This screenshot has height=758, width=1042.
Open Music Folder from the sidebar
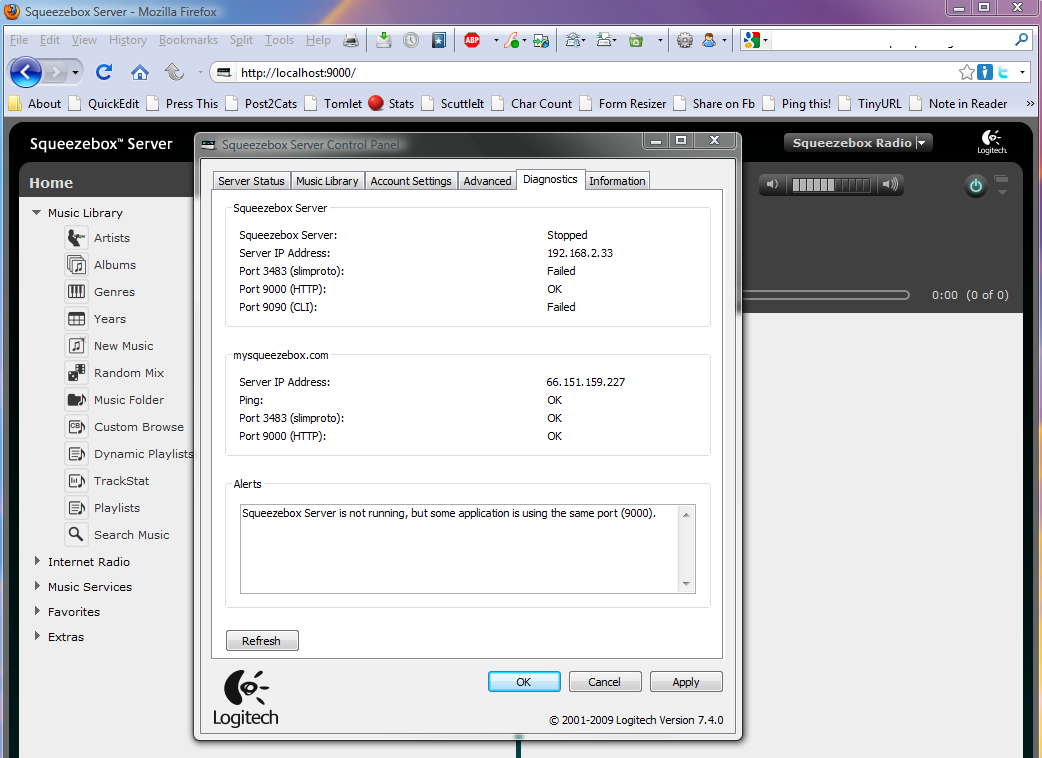point(76,400)
